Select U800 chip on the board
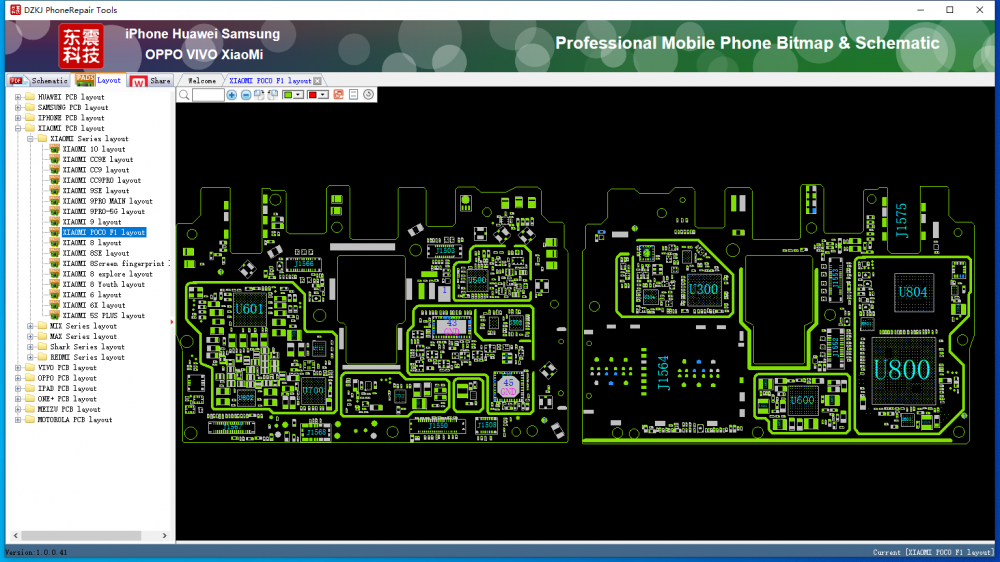This screenshot has height=562, width=1000. (901, 369)
